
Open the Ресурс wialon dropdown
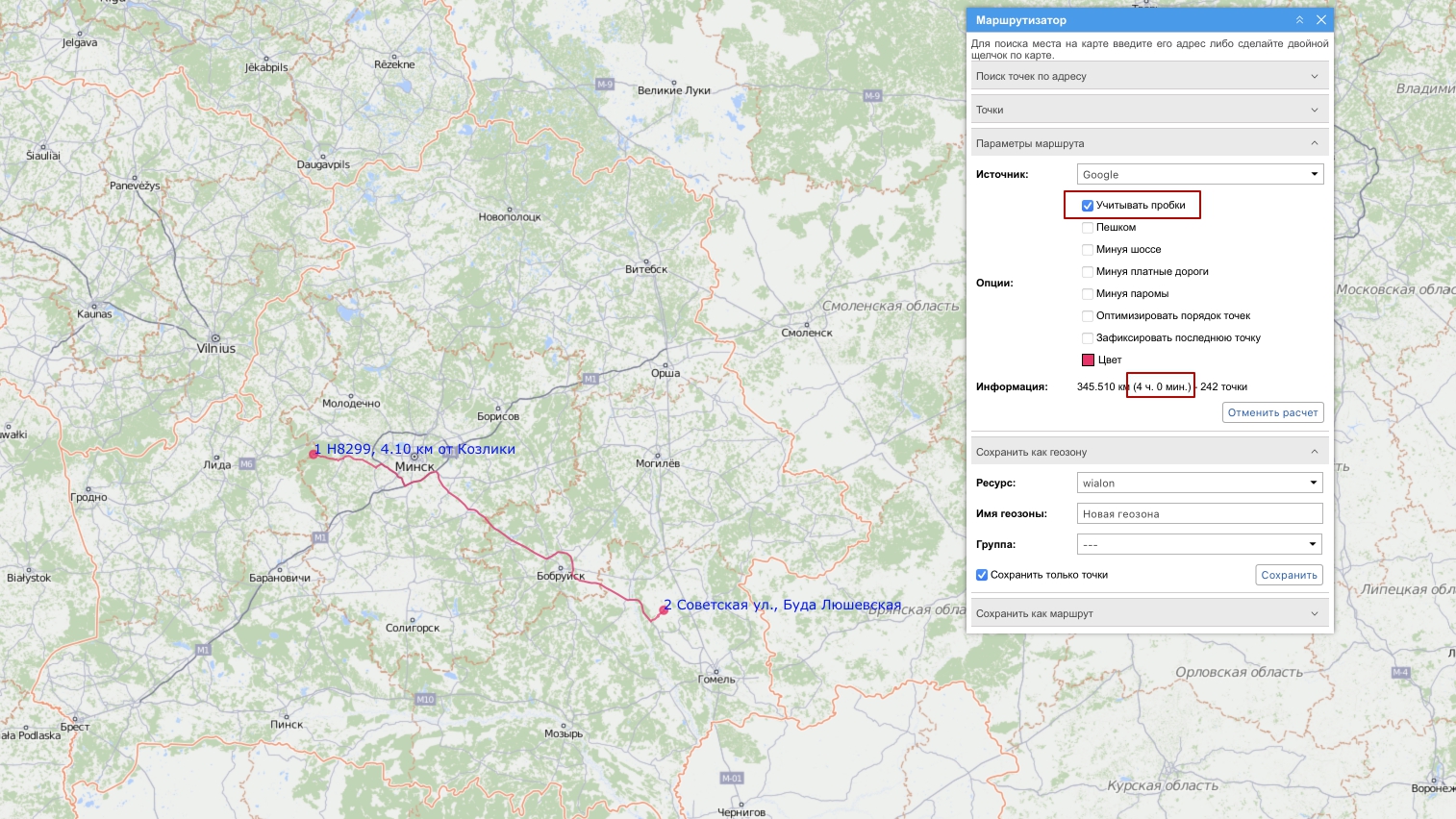point(1199,483)
